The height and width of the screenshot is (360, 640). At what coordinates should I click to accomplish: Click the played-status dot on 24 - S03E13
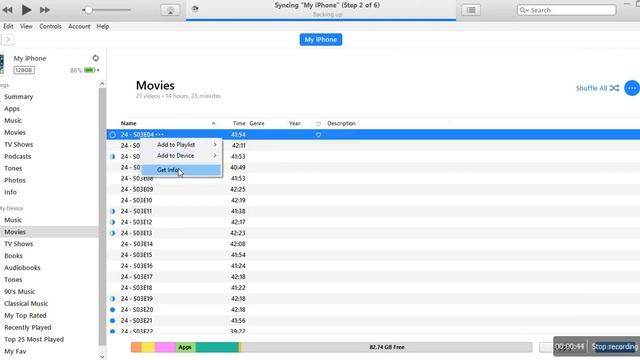tap(113, 233)
